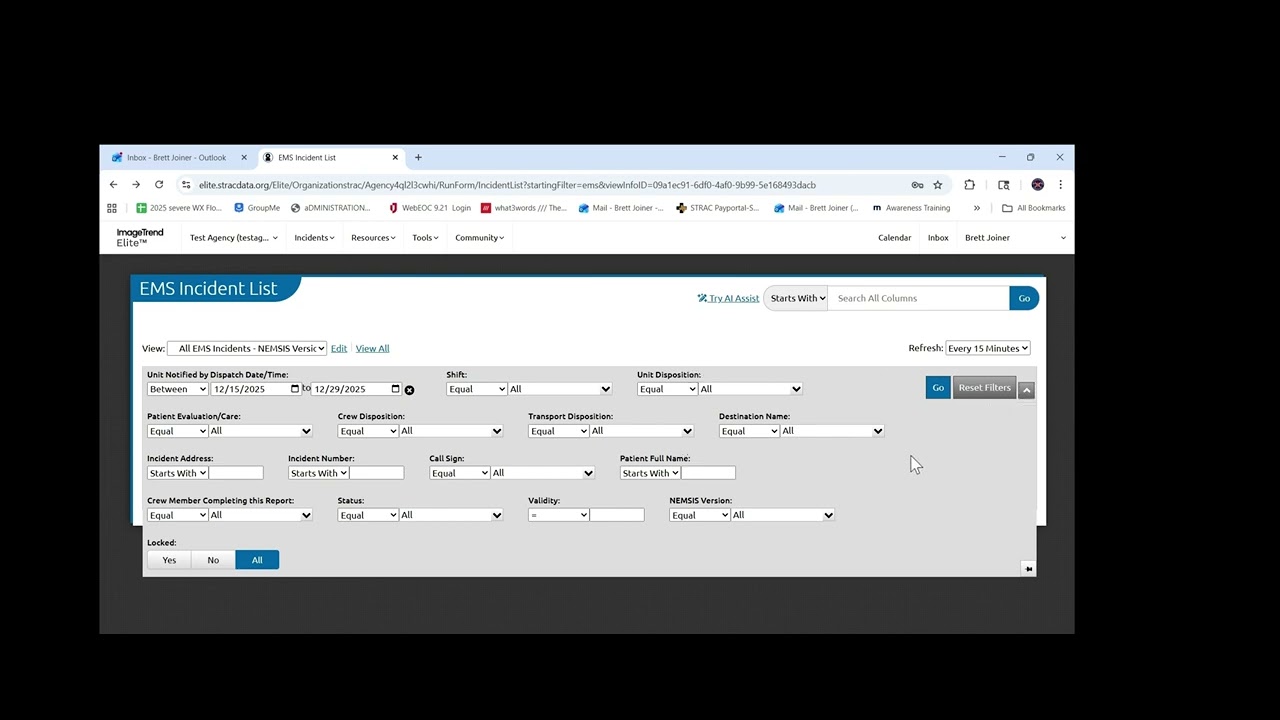The width and height of the screenshot is (1280, 720).
Task: Open the STRAC Payportal bookmark
Action: (x=718, y=208)
